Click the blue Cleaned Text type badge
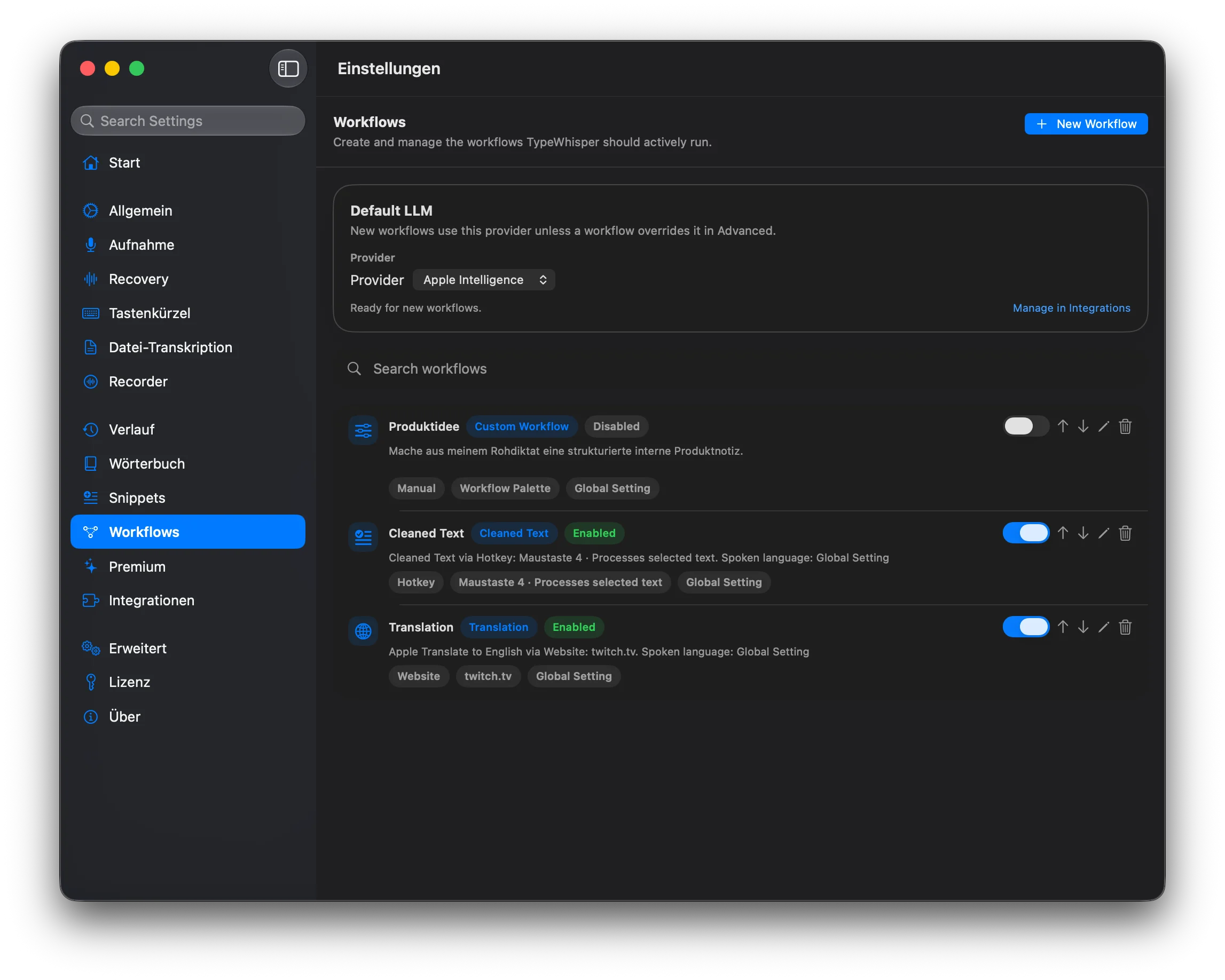 514,533
